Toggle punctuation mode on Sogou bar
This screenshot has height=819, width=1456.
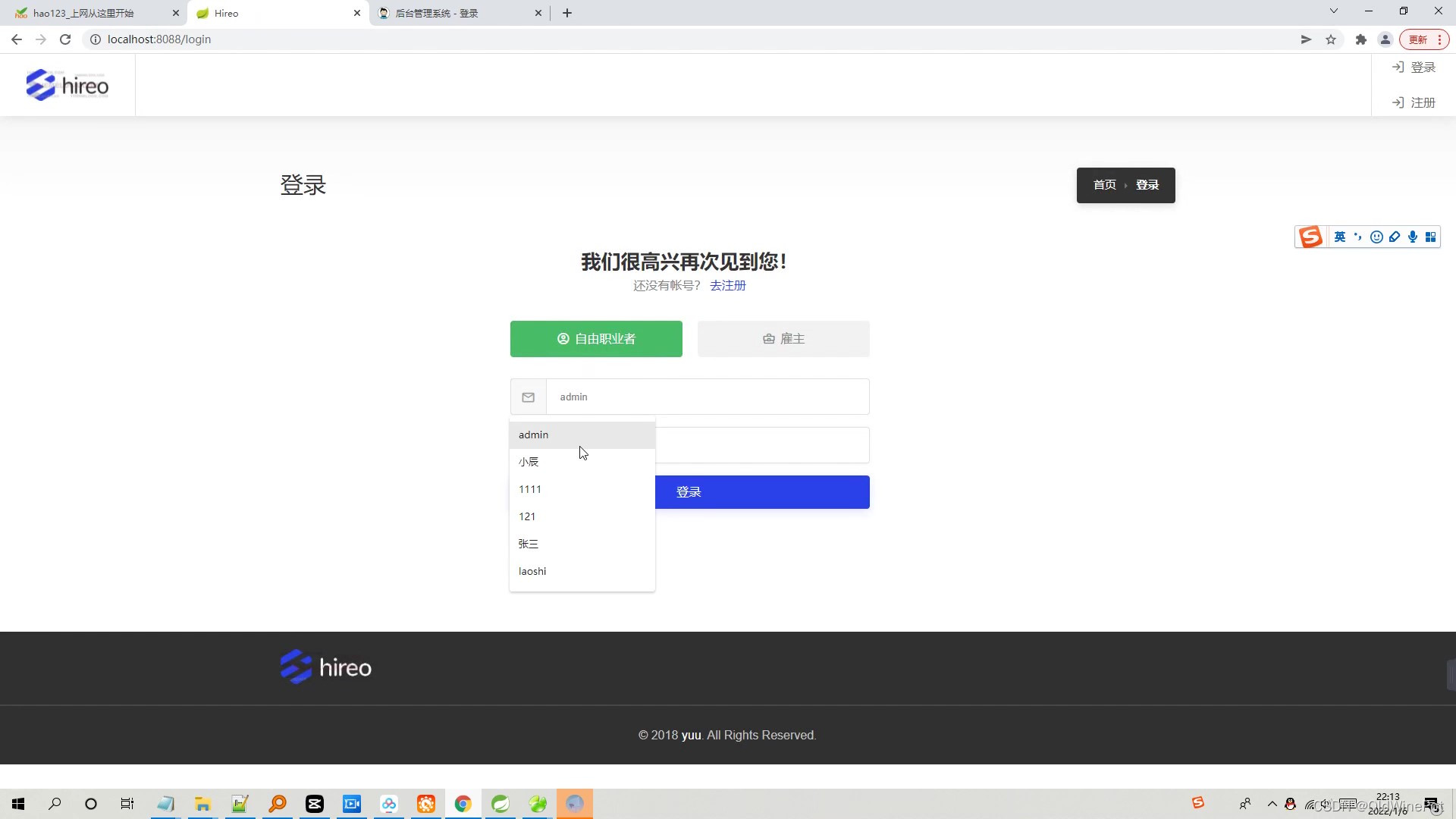coord(1358,237)
